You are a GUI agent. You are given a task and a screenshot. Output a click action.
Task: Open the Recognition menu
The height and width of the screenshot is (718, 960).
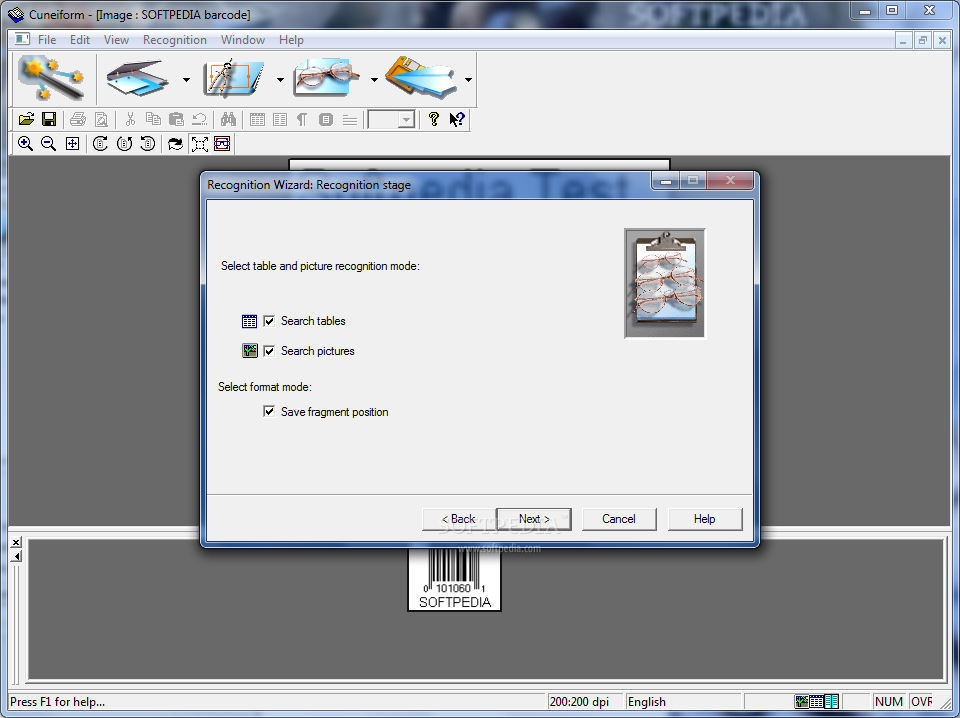click(174, 40)
